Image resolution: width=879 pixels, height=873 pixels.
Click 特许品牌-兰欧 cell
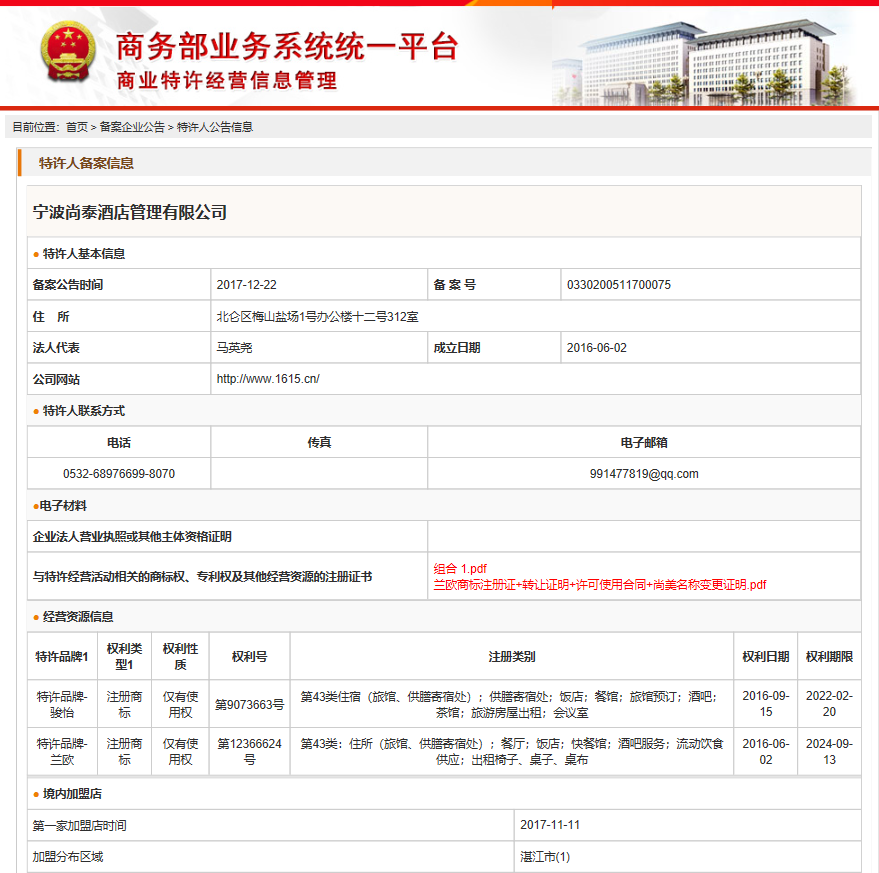click(62, 751)
